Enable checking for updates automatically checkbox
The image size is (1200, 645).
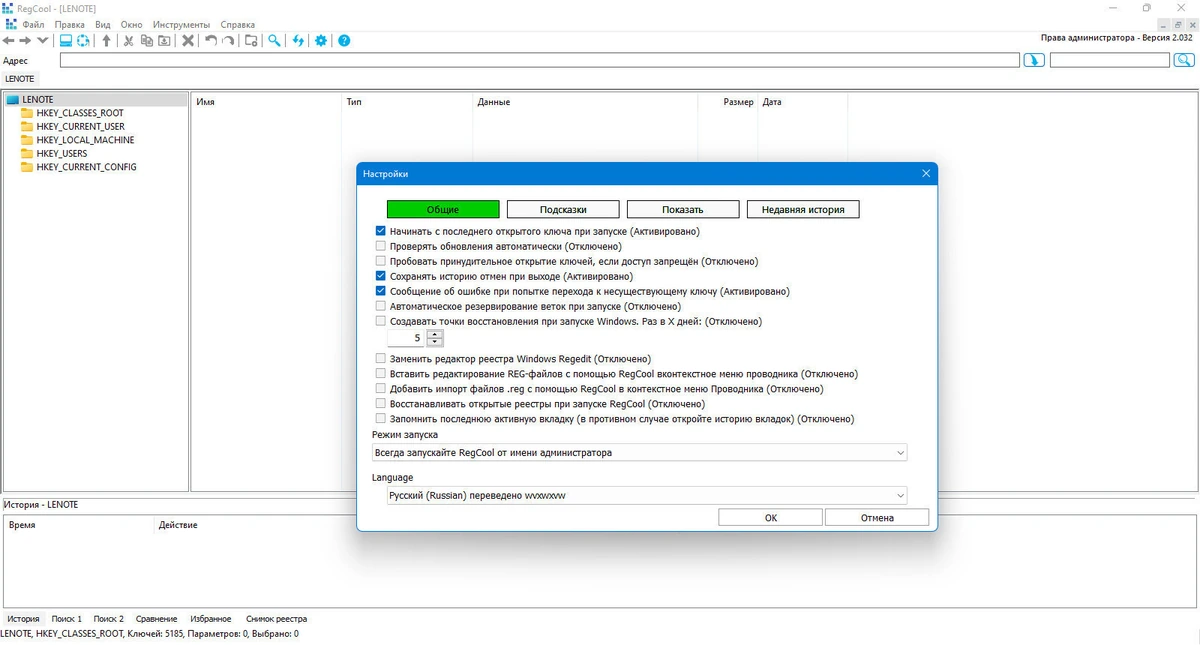point(380,246)
